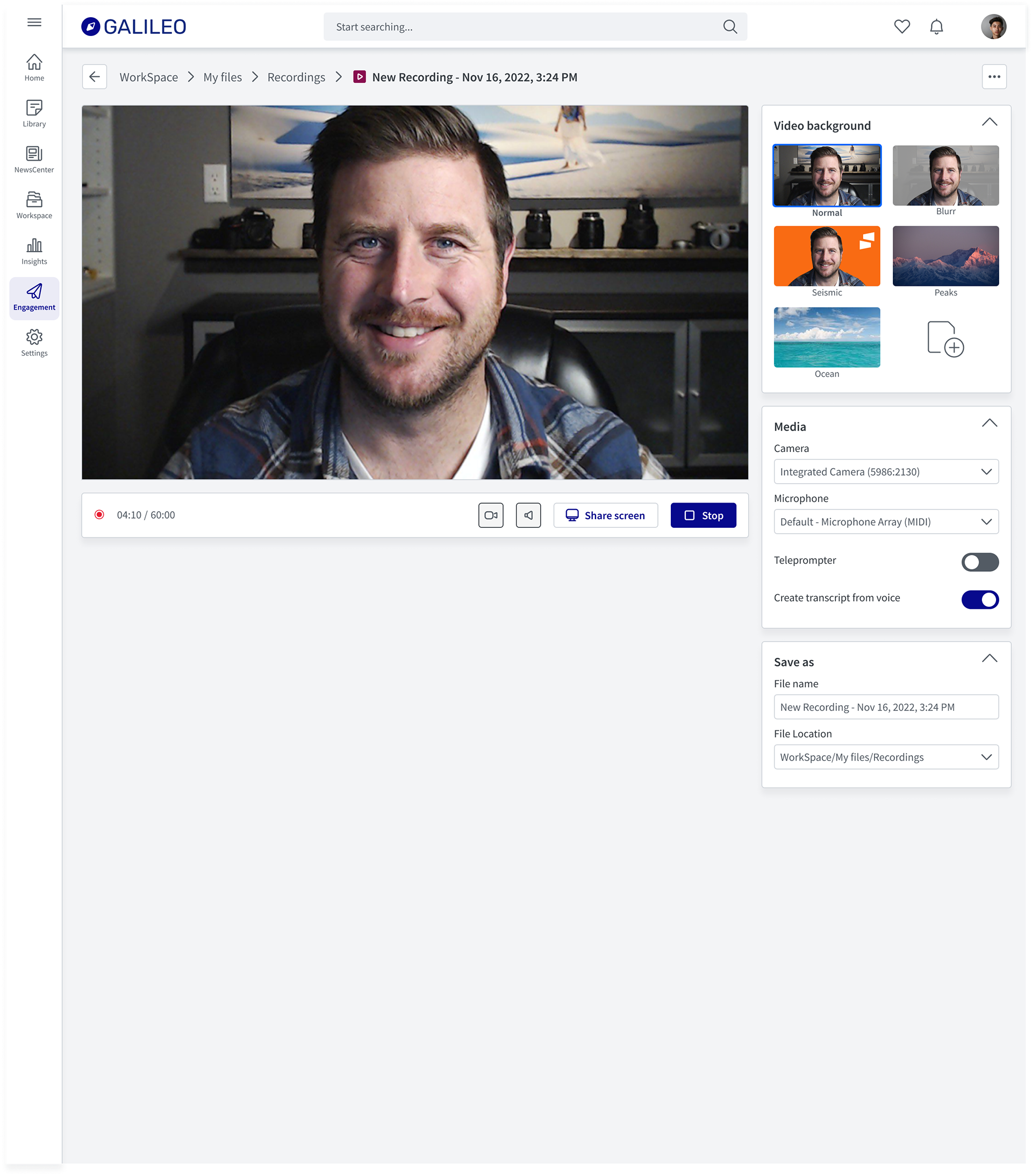Open the Microphone dropdown

885,521
